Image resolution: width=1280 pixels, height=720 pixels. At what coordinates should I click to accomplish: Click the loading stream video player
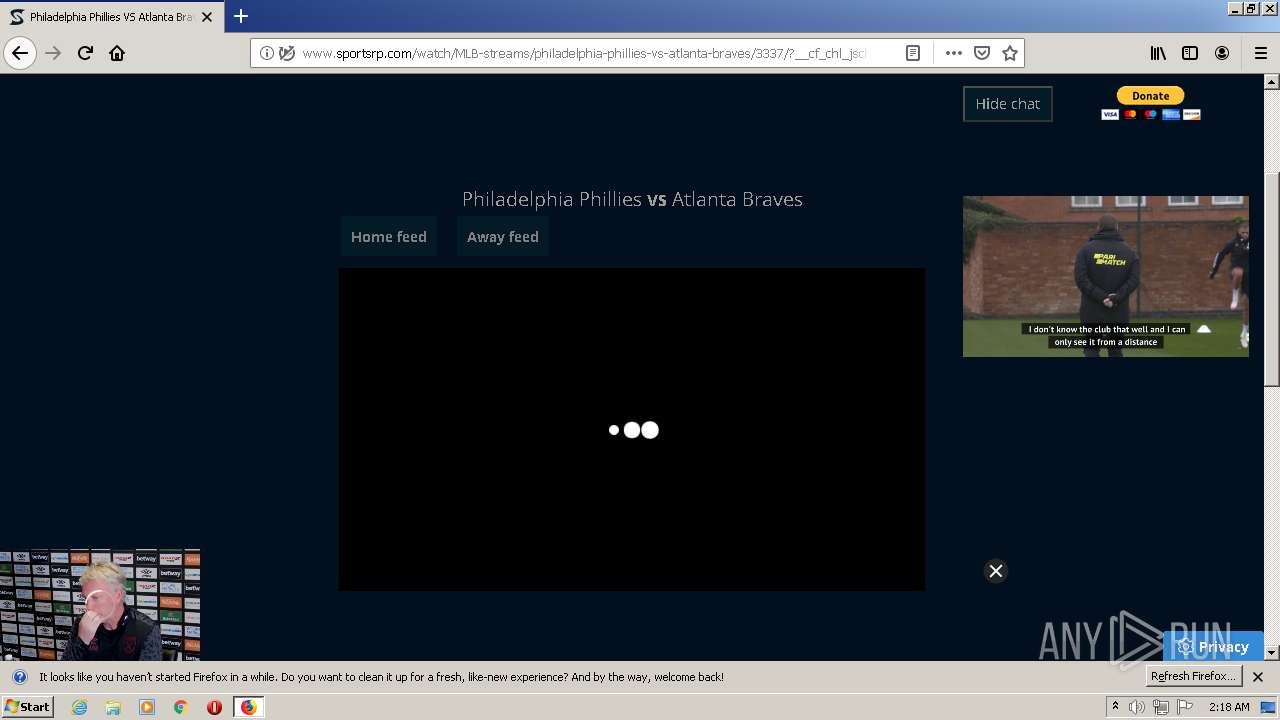pyautogui.click(x=632, y=429)
